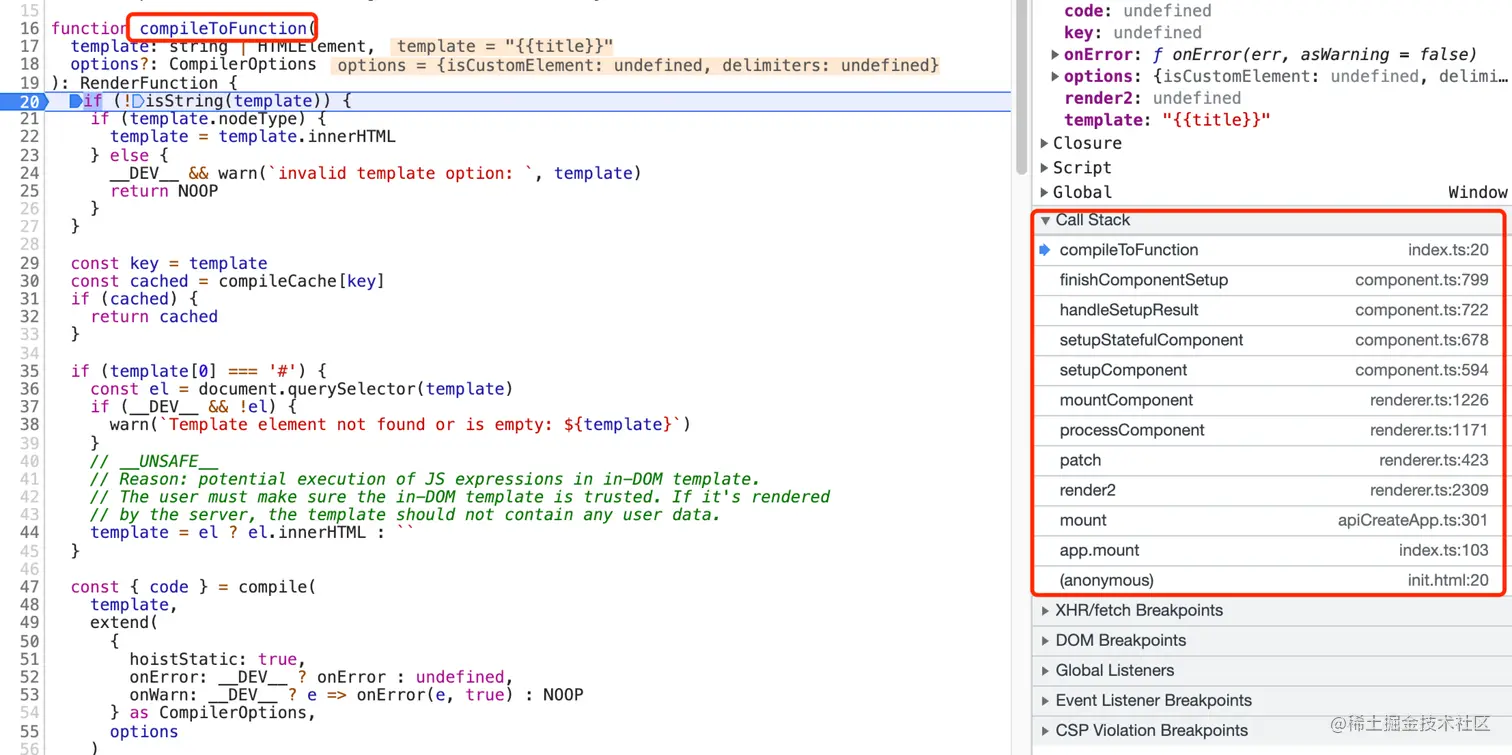Click 'NOOP' on the return line 25
The width and height of the screenshot is (1512, 755).
coord(198,191)
